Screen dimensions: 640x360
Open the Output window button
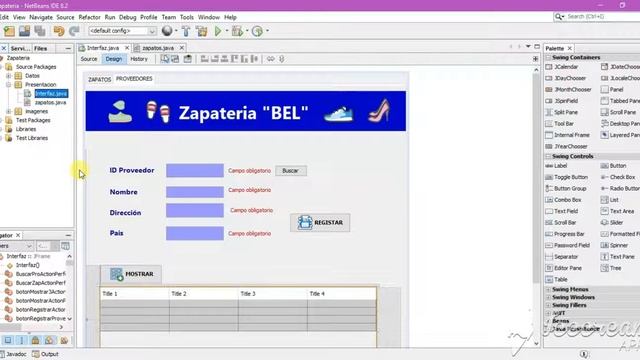click(45, 354)
